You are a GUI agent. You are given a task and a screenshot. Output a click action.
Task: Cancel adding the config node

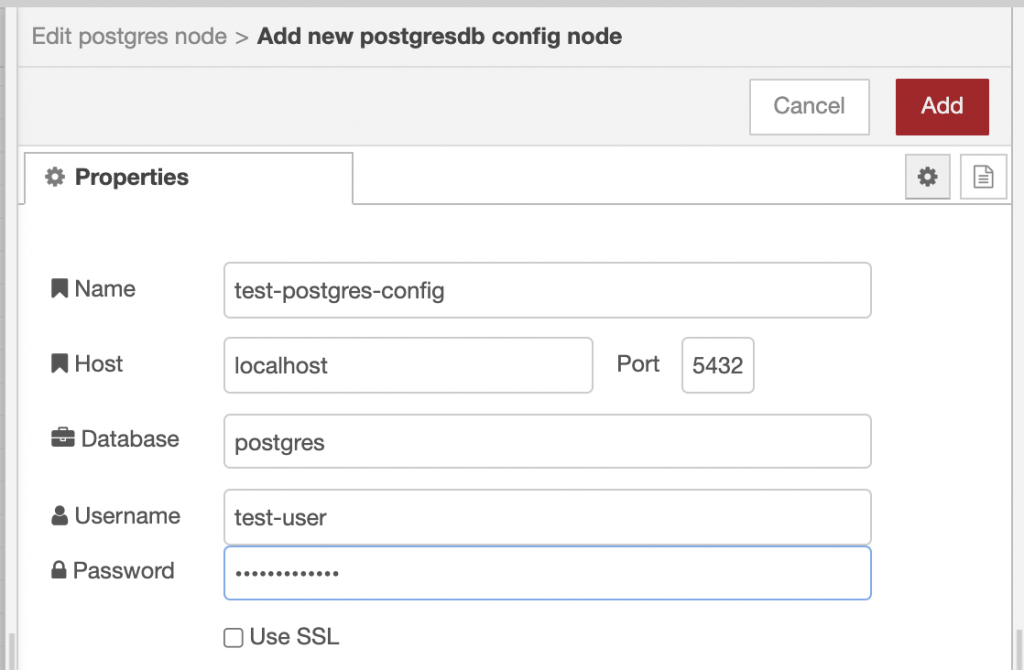(x=808, y=106)
